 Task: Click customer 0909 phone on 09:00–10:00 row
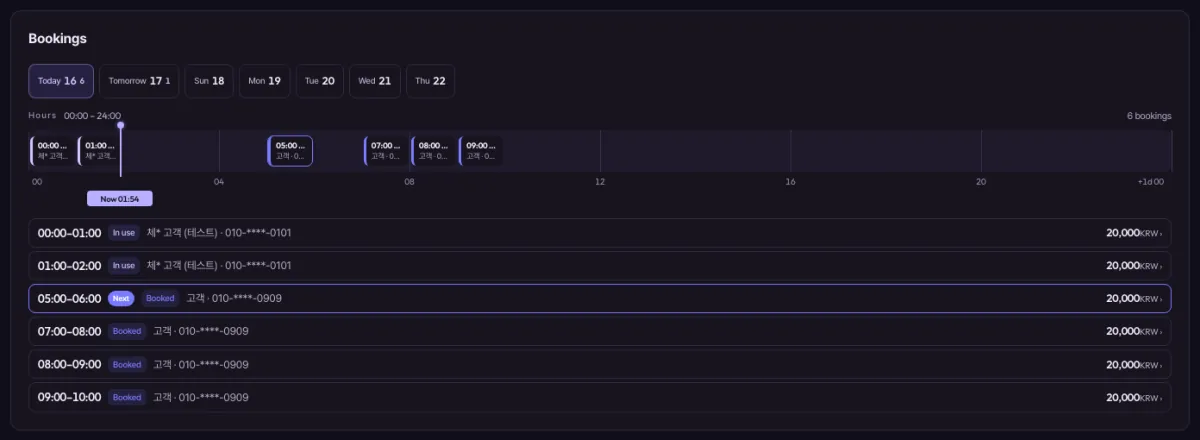coord(215,397)
